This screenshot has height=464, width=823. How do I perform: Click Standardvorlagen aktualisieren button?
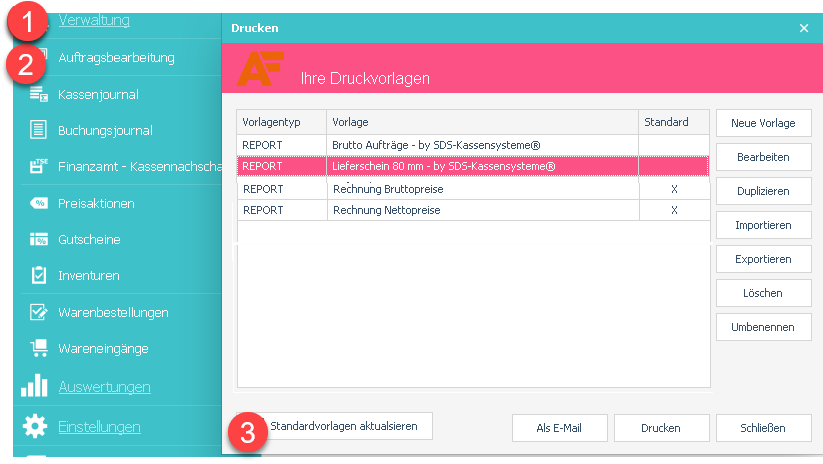(x=344, y=426)
